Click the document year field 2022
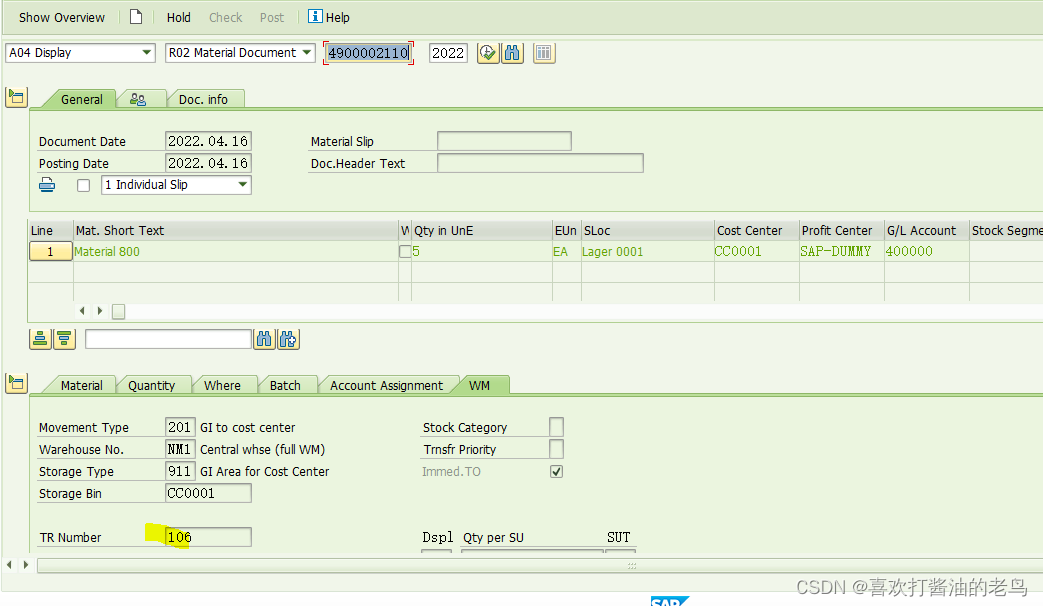This screenshot has width=1043, height=606. pos(448,53)
